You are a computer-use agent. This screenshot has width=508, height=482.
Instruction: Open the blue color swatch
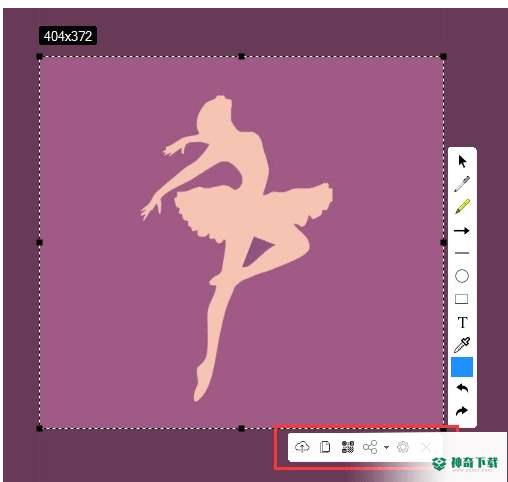pyautogui.click(x=462, y=367)
